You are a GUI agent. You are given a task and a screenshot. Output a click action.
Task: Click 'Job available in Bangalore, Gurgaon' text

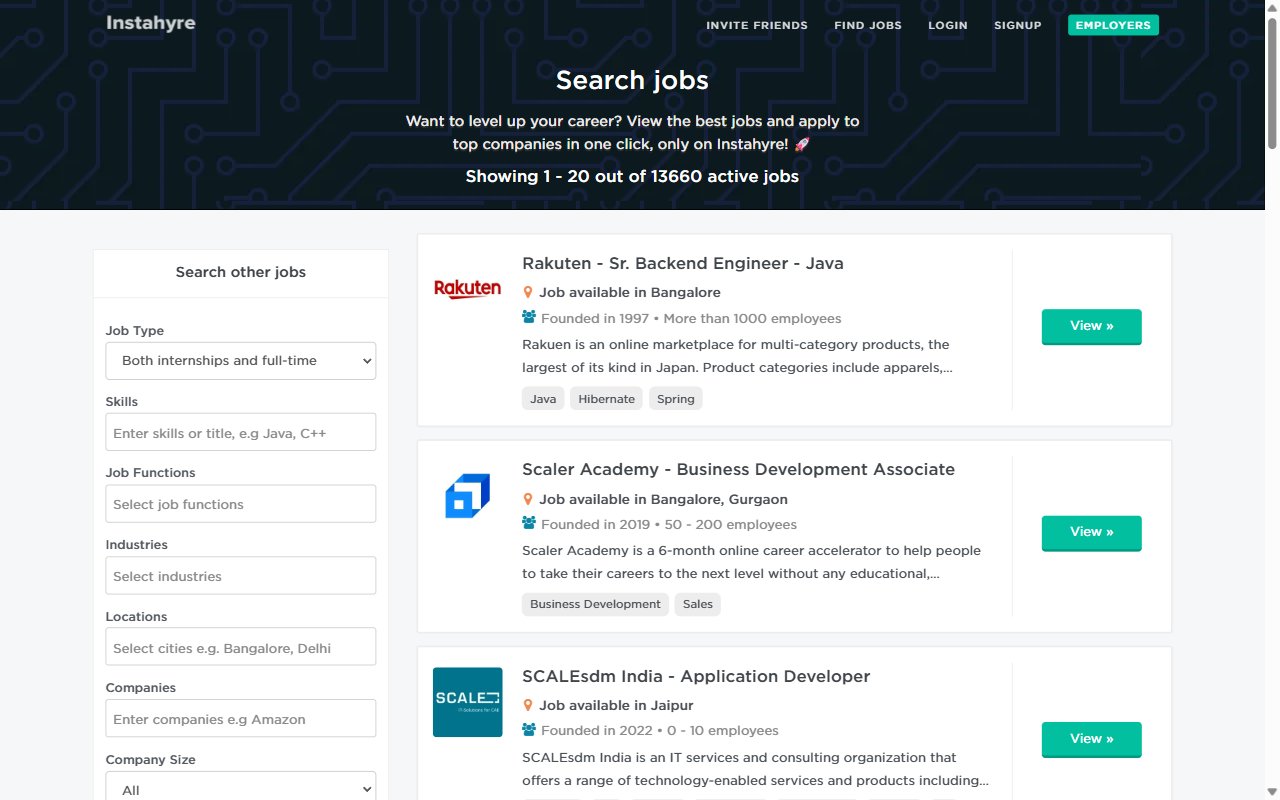coord(663,499)
